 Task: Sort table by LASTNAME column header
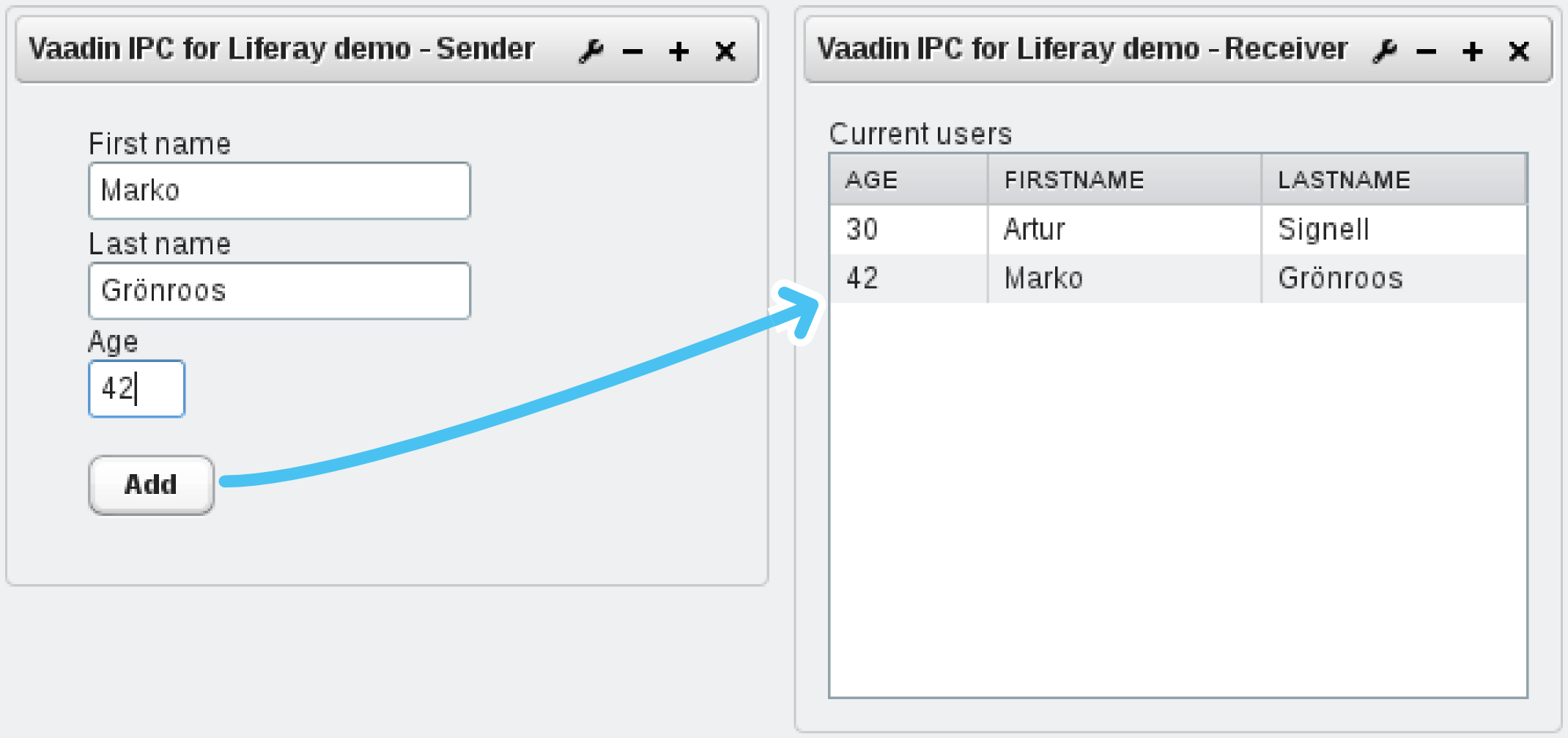point(1394,180)
